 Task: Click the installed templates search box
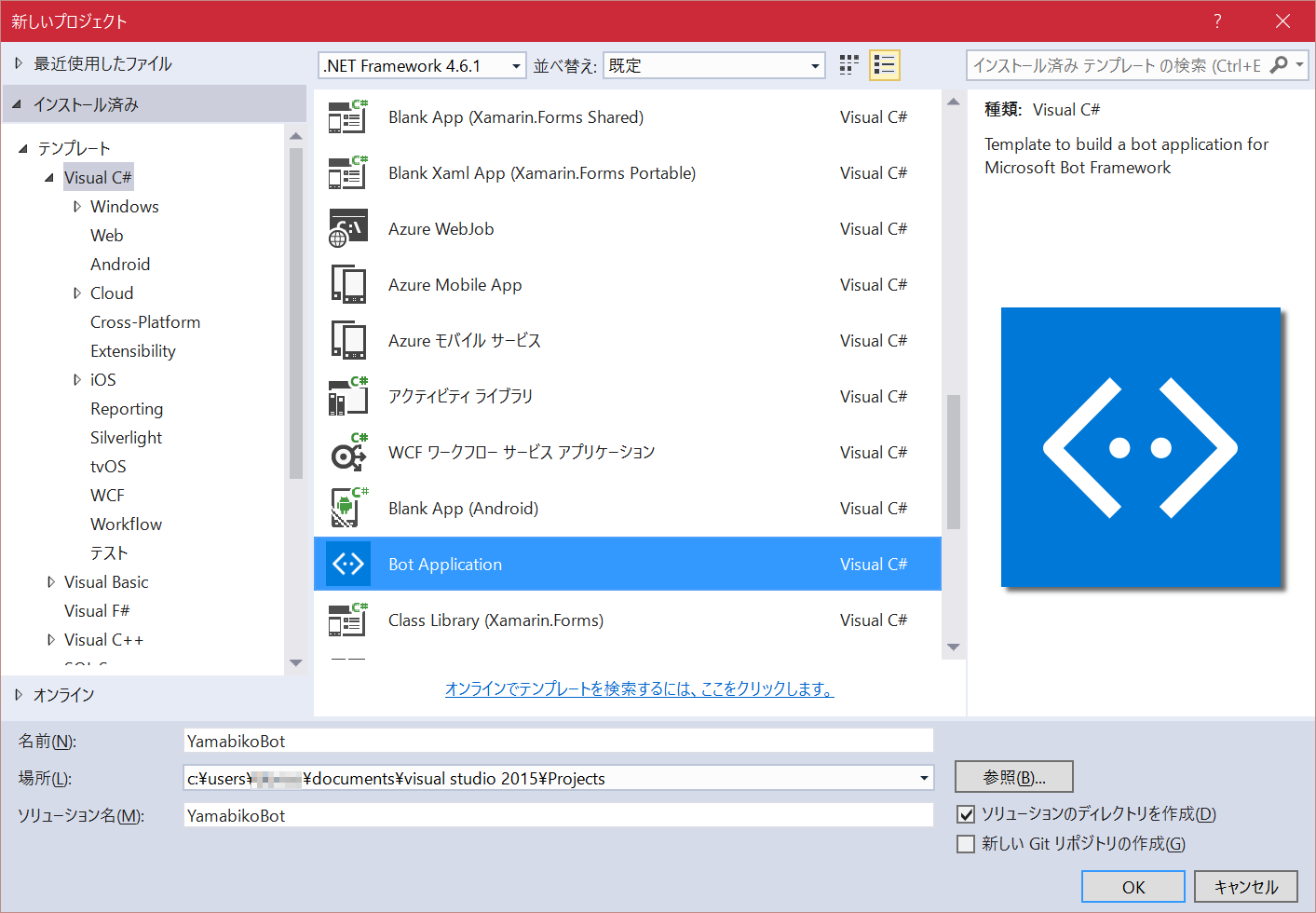[1118, 65]
